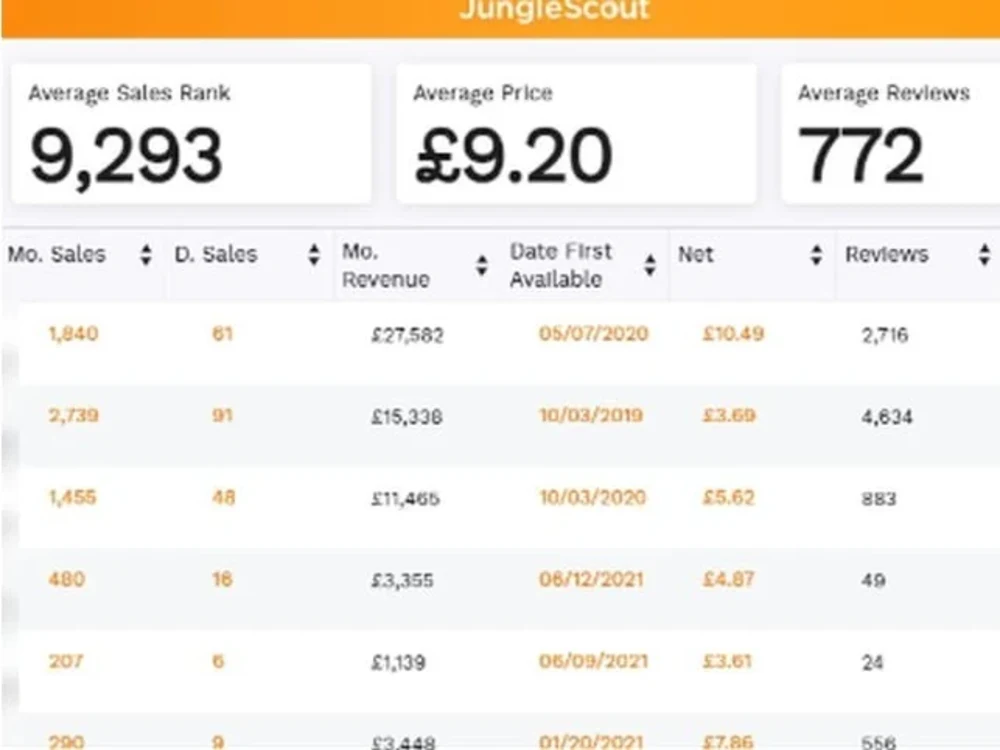Screen dimensions: 1000x750
Task: Click monthly sales value 2,739
Action: pos(73,415)
